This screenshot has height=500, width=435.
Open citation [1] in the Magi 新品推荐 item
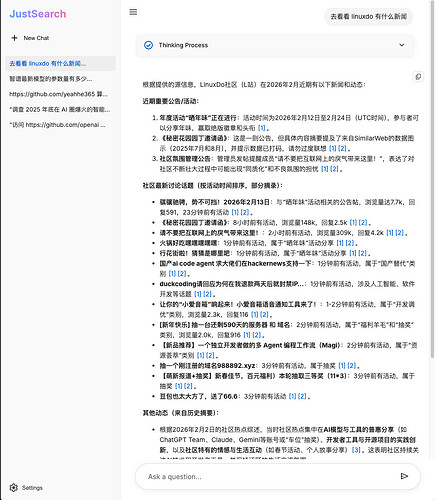tap(200, 355)
